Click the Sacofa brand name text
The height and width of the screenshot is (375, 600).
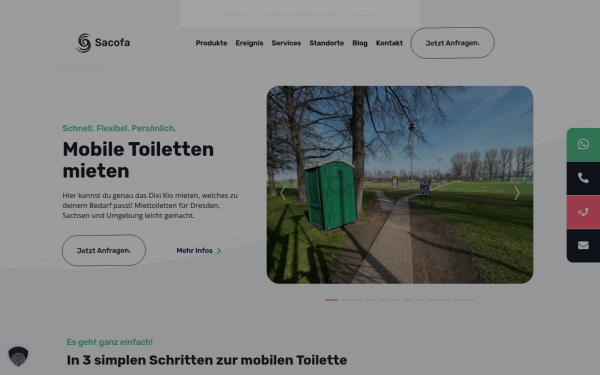[112, 42]
